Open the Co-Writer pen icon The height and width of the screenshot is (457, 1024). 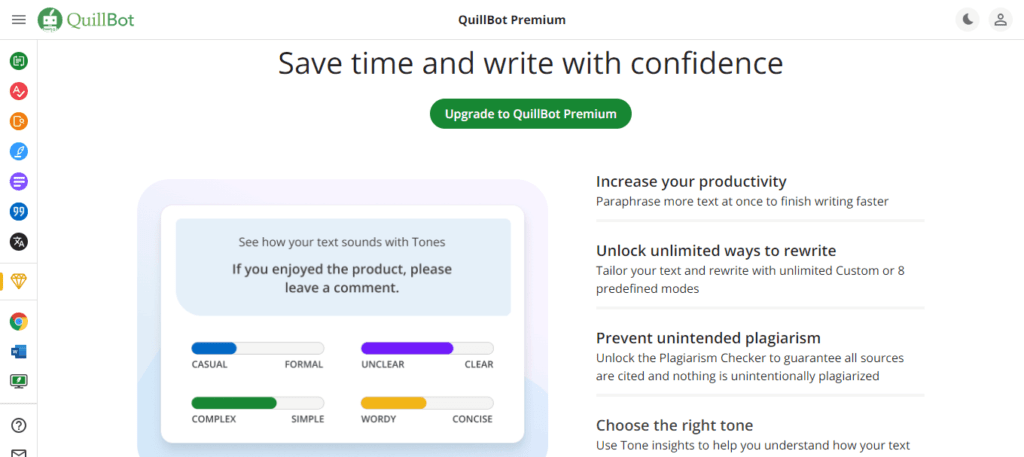(x=18, y=151)
